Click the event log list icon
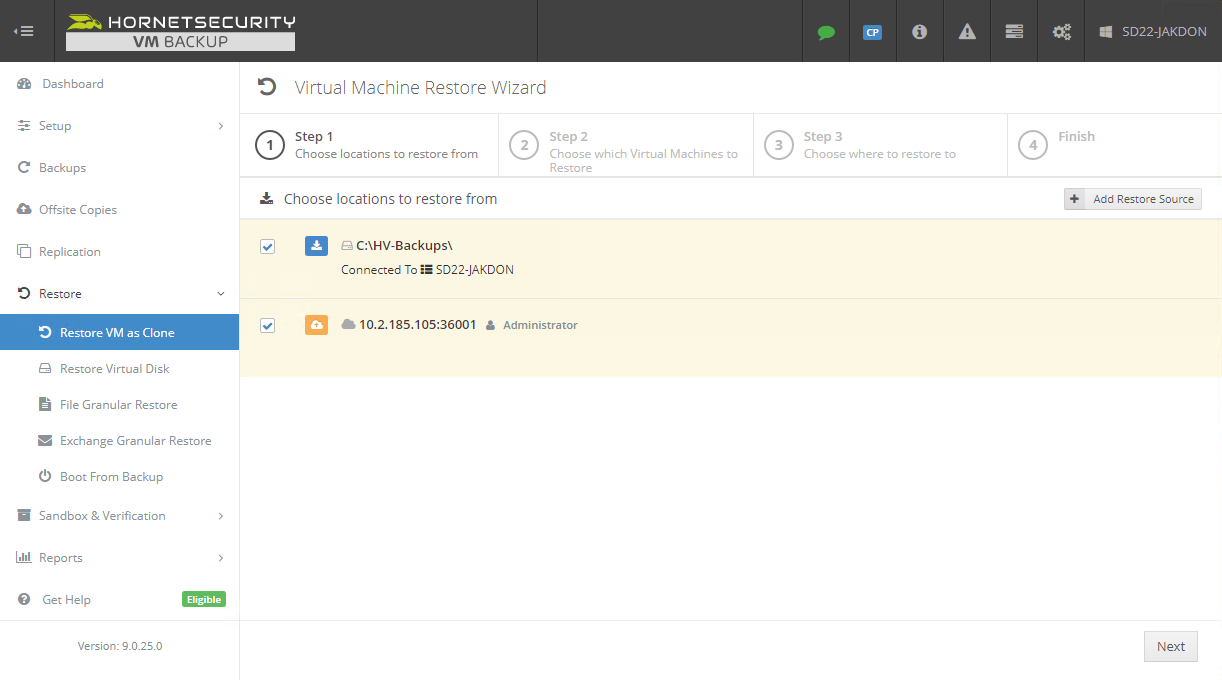Screen dimensions: 1222x680 [1013, 31]
